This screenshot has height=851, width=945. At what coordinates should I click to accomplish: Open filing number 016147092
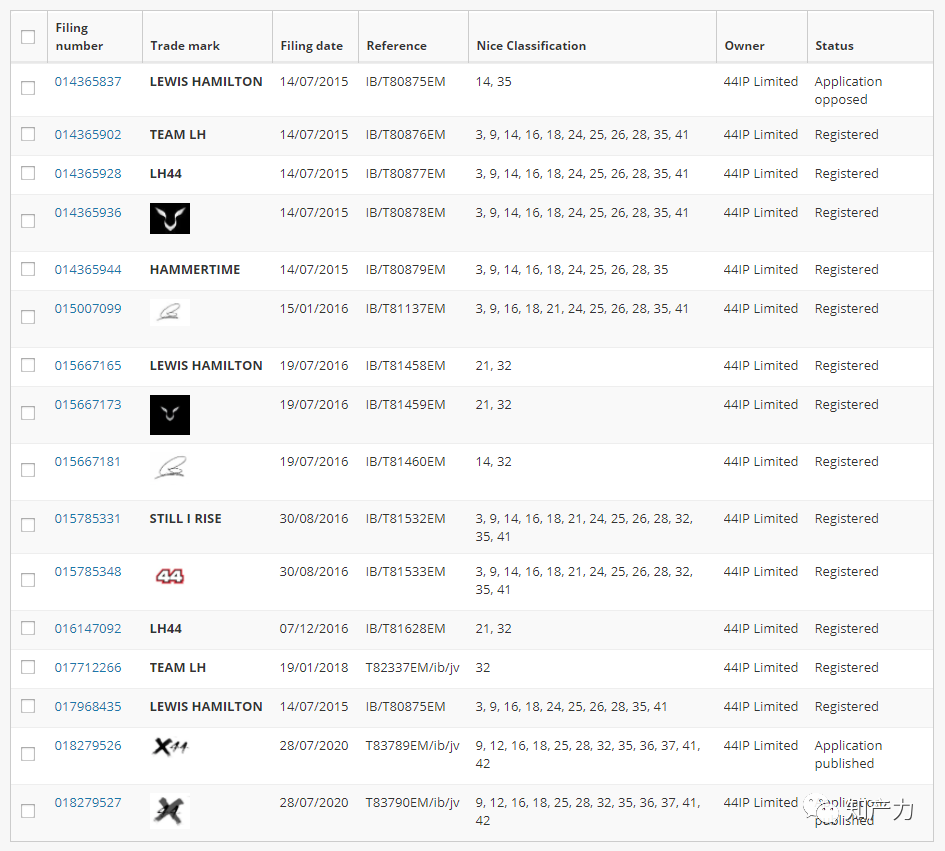pos(88,629)
